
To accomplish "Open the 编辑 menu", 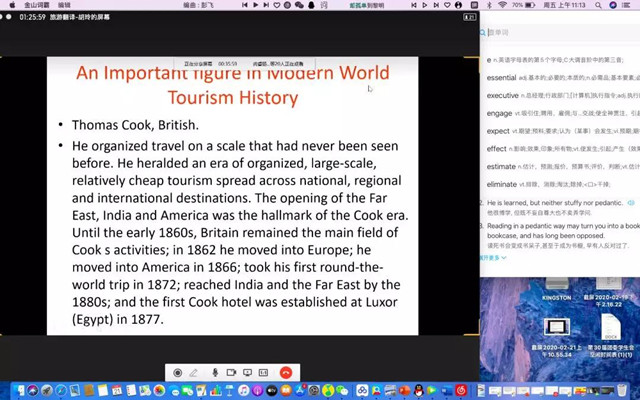I will coord(64,5).
